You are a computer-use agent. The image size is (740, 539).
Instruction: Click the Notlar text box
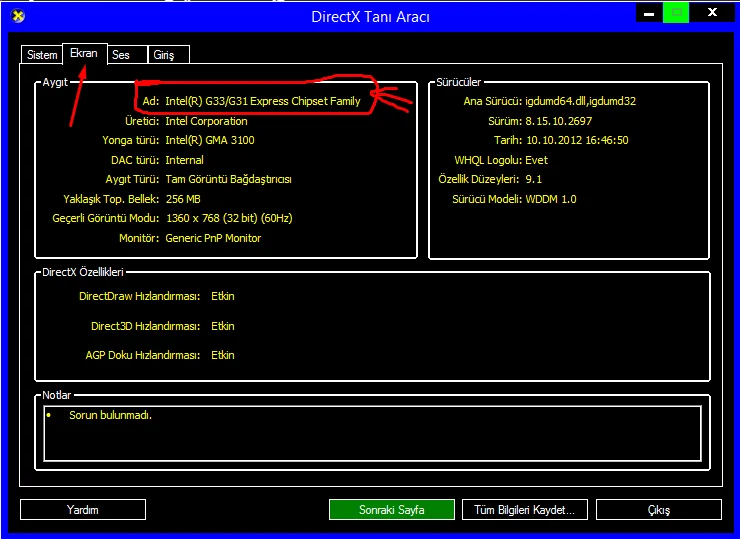(x=372, y=433)
